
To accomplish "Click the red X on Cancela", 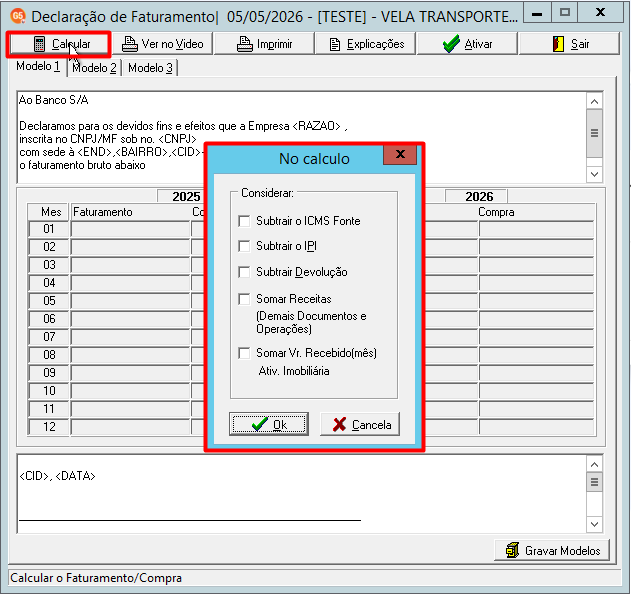I will (x=339, y=425).
